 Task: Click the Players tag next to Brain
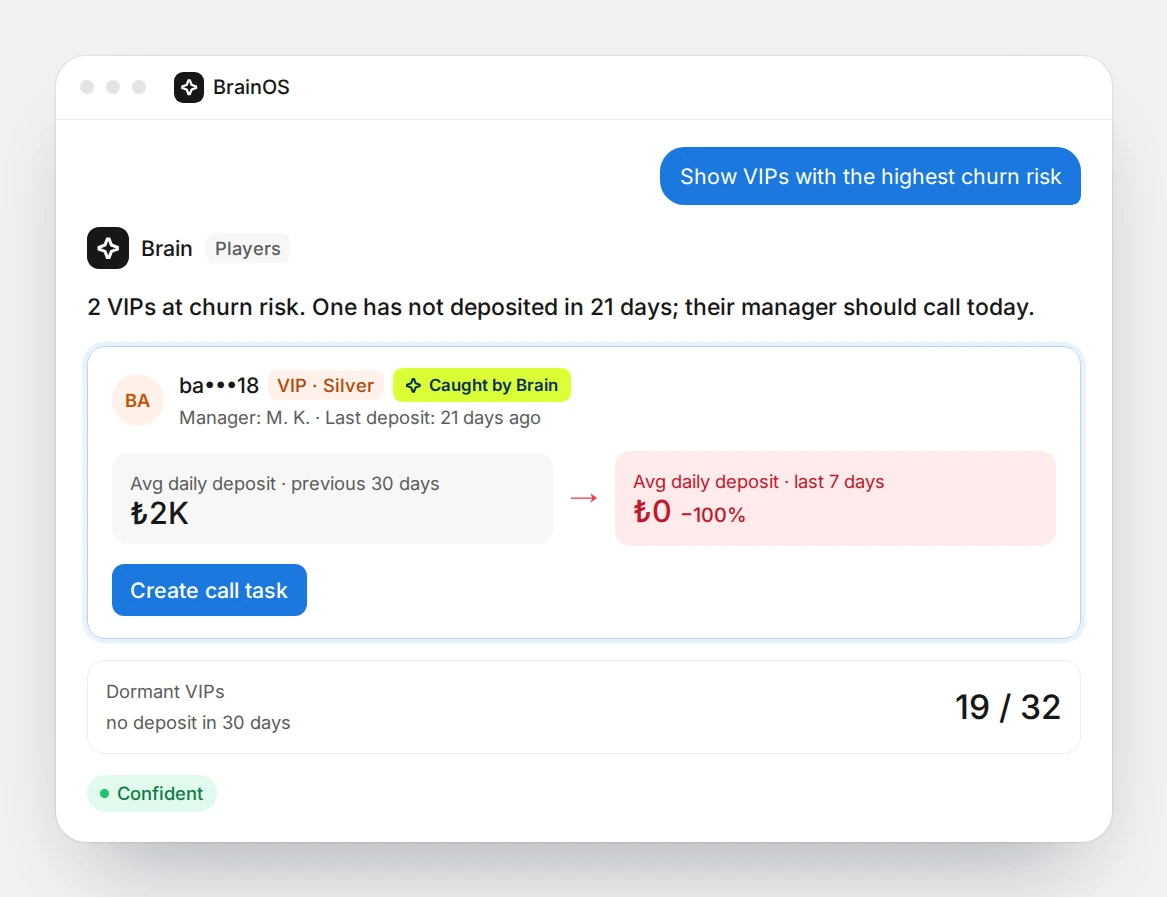[248, 249]
